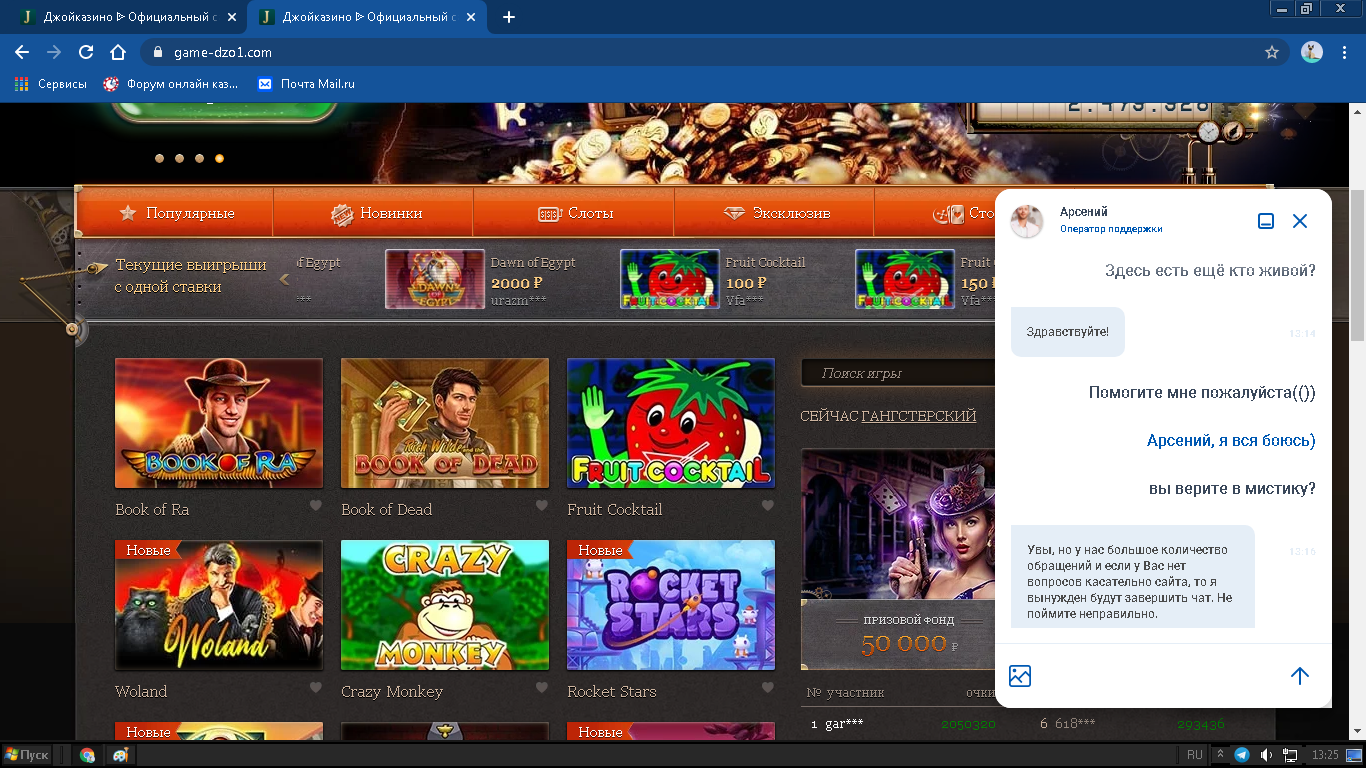Click the Поиск игры search field

tap(898, 373)
